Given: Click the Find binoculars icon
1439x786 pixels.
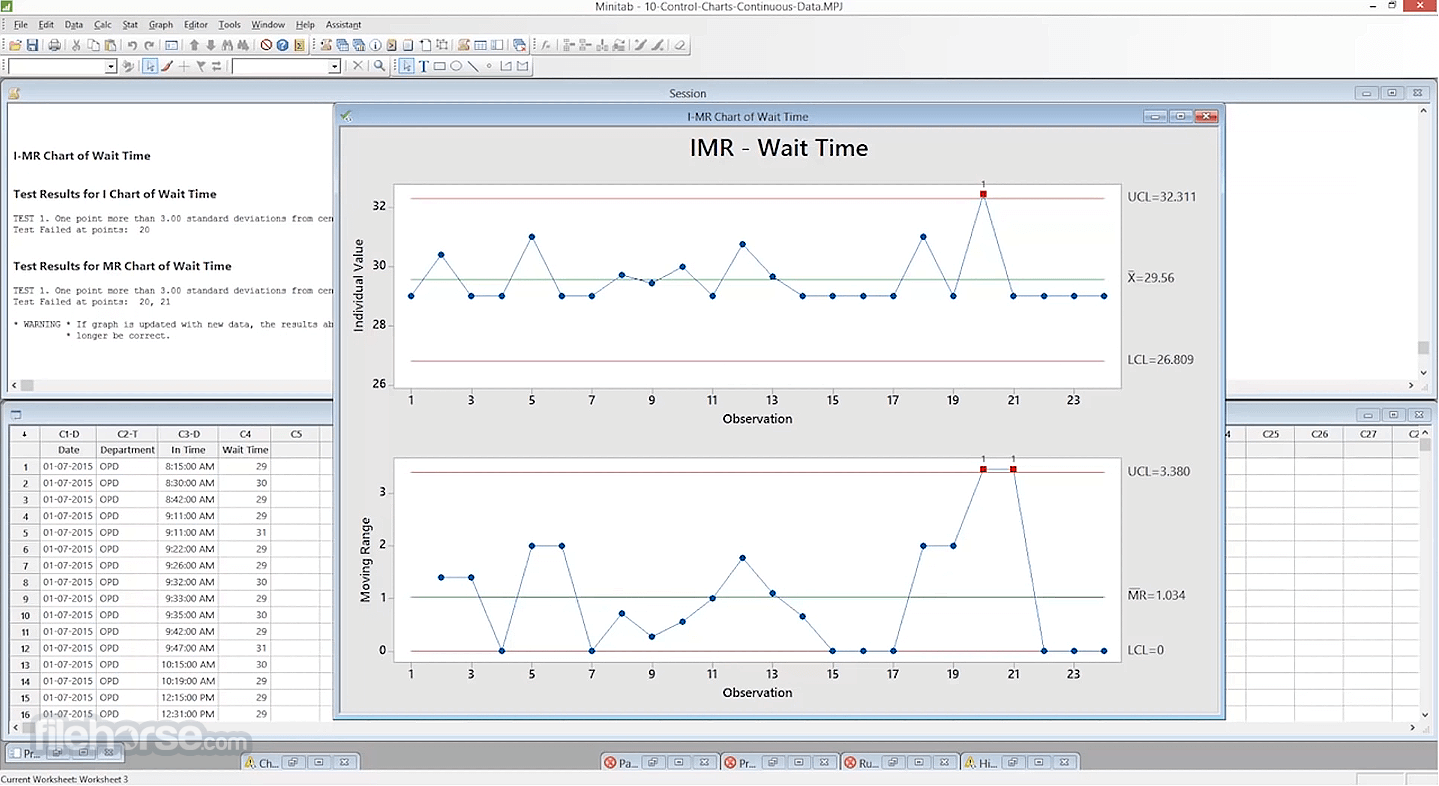Looking at the screenshot, I should click(x=228, y=45).
